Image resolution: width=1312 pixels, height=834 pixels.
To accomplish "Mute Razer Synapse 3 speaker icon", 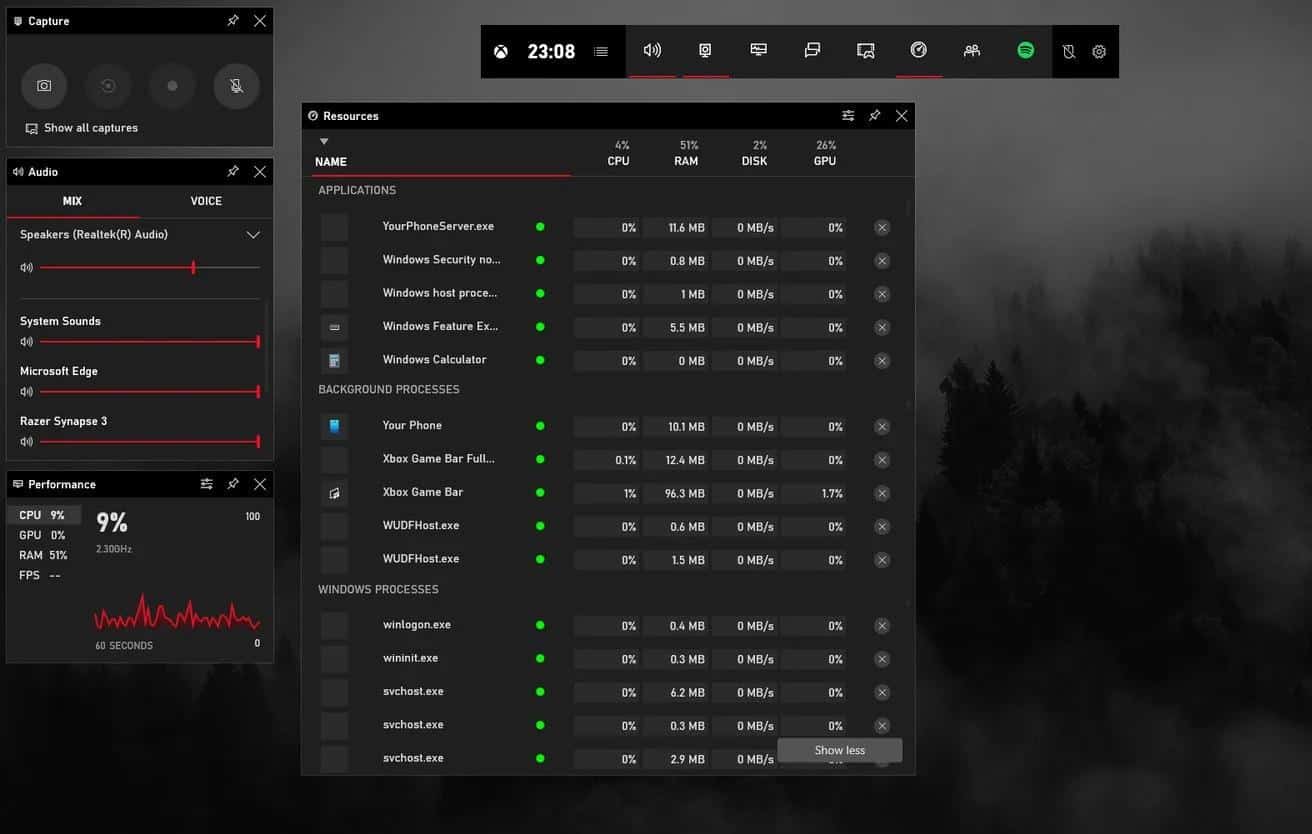I will click(26, 442).
